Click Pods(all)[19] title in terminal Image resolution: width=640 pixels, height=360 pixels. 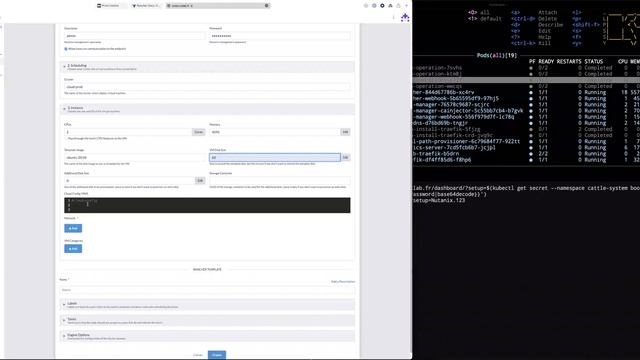(x=497, y=55)
